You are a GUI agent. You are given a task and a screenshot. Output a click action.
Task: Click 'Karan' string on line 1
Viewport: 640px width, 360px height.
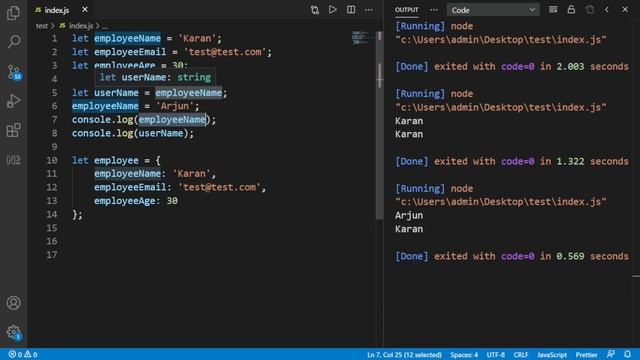coord(197,38)
